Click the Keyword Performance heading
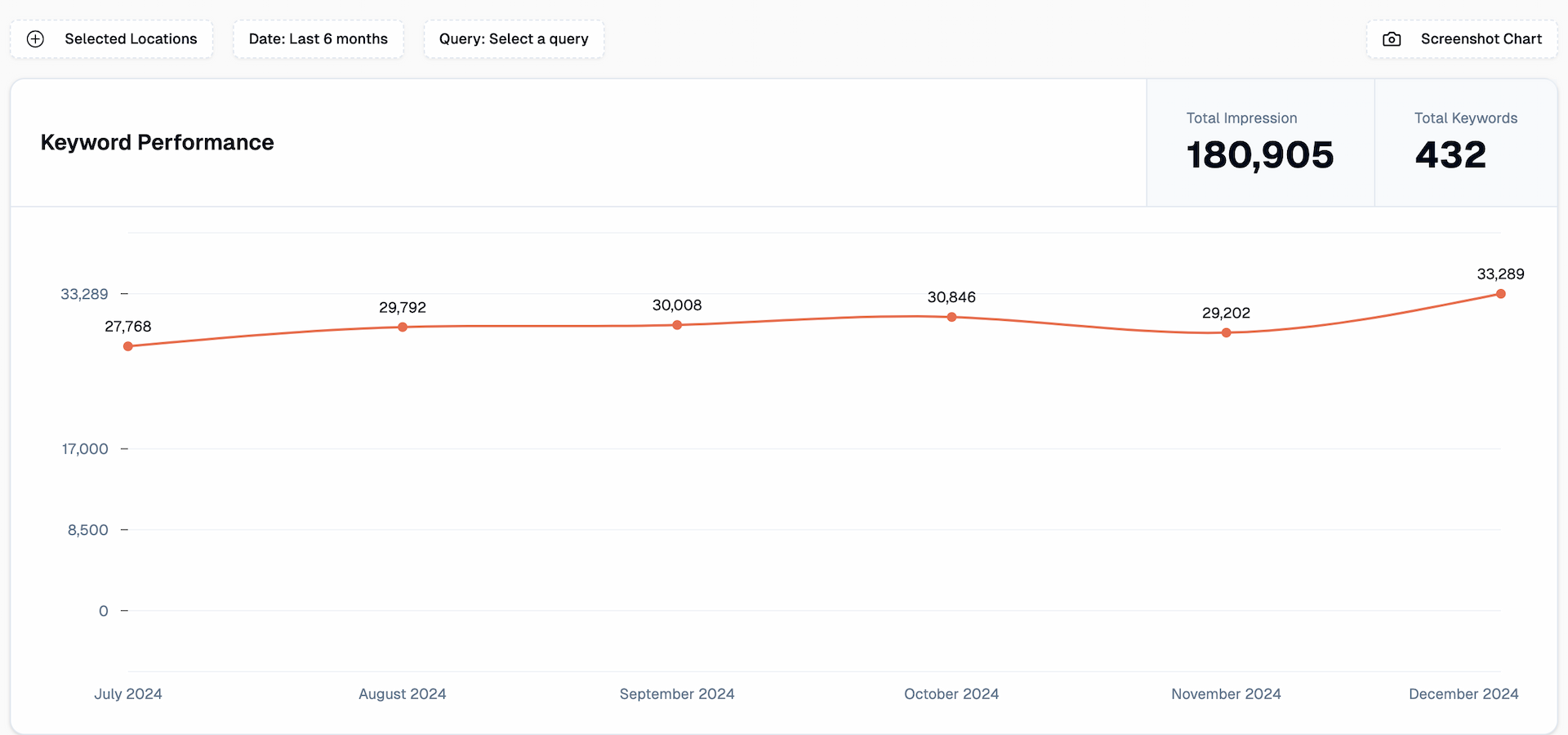 157,142
